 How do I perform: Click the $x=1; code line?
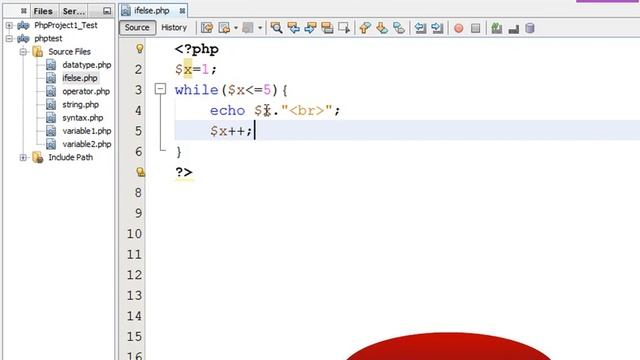[x=196, y=69]
